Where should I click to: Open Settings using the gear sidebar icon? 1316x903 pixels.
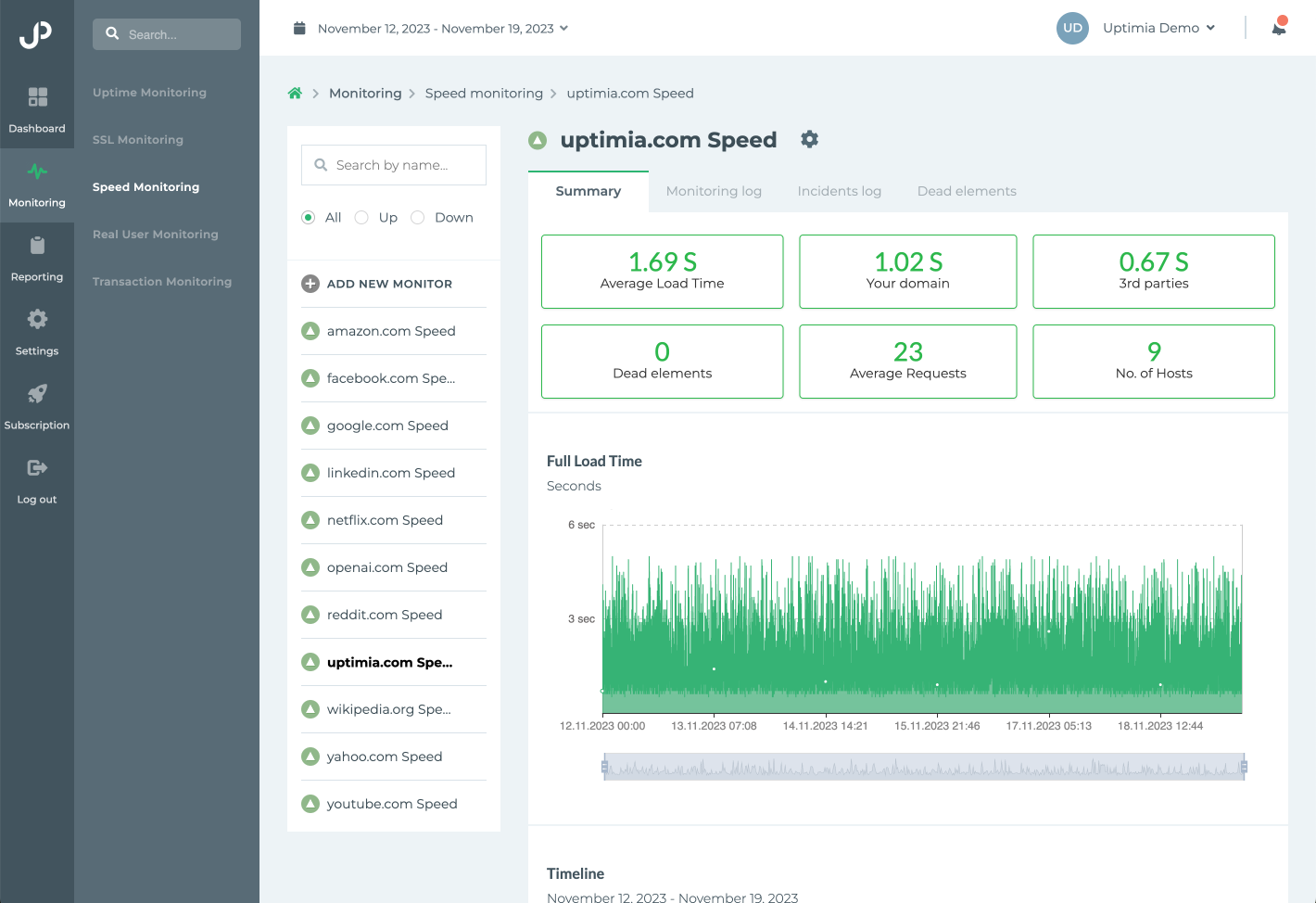point(37,331)
